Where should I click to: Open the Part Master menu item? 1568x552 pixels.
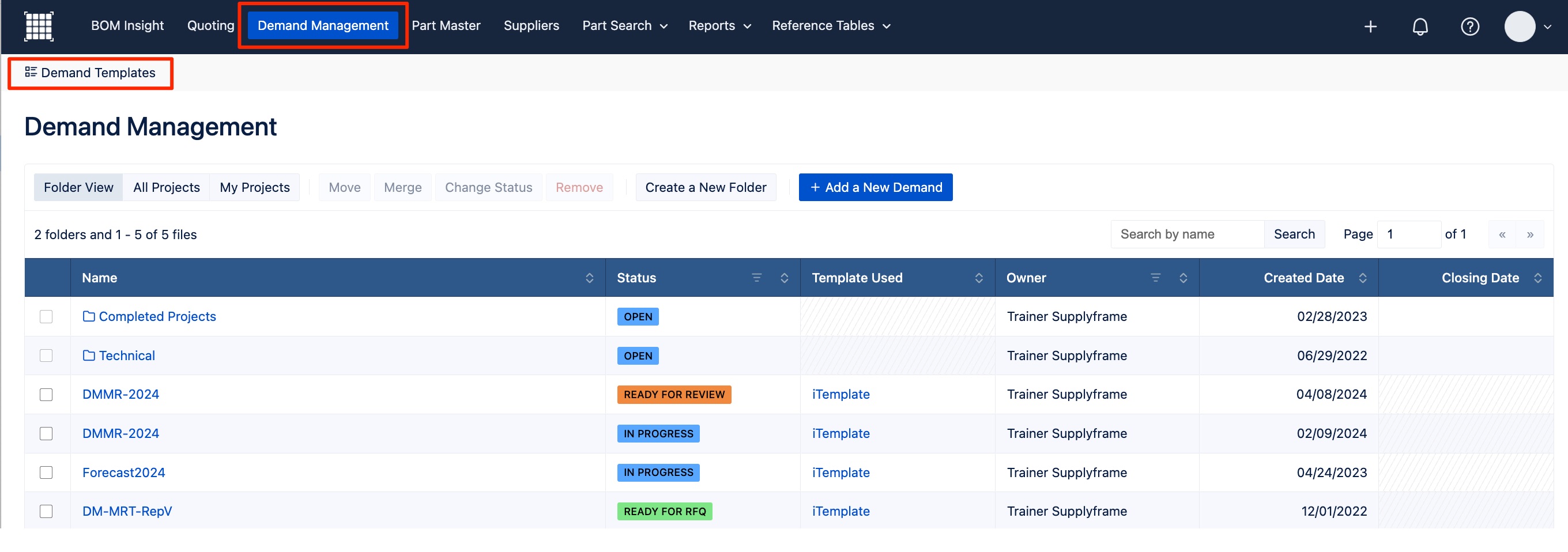[x=446, y=25]
